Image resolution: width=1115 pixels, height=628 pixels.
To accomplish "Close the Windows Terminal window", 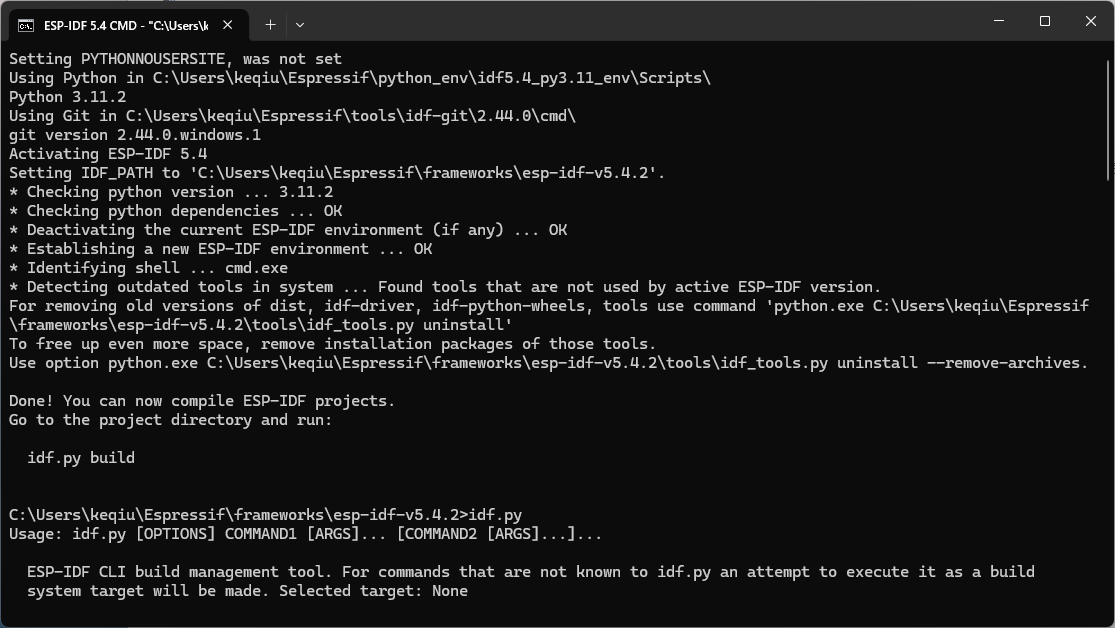I will [x=1090, y=21].
